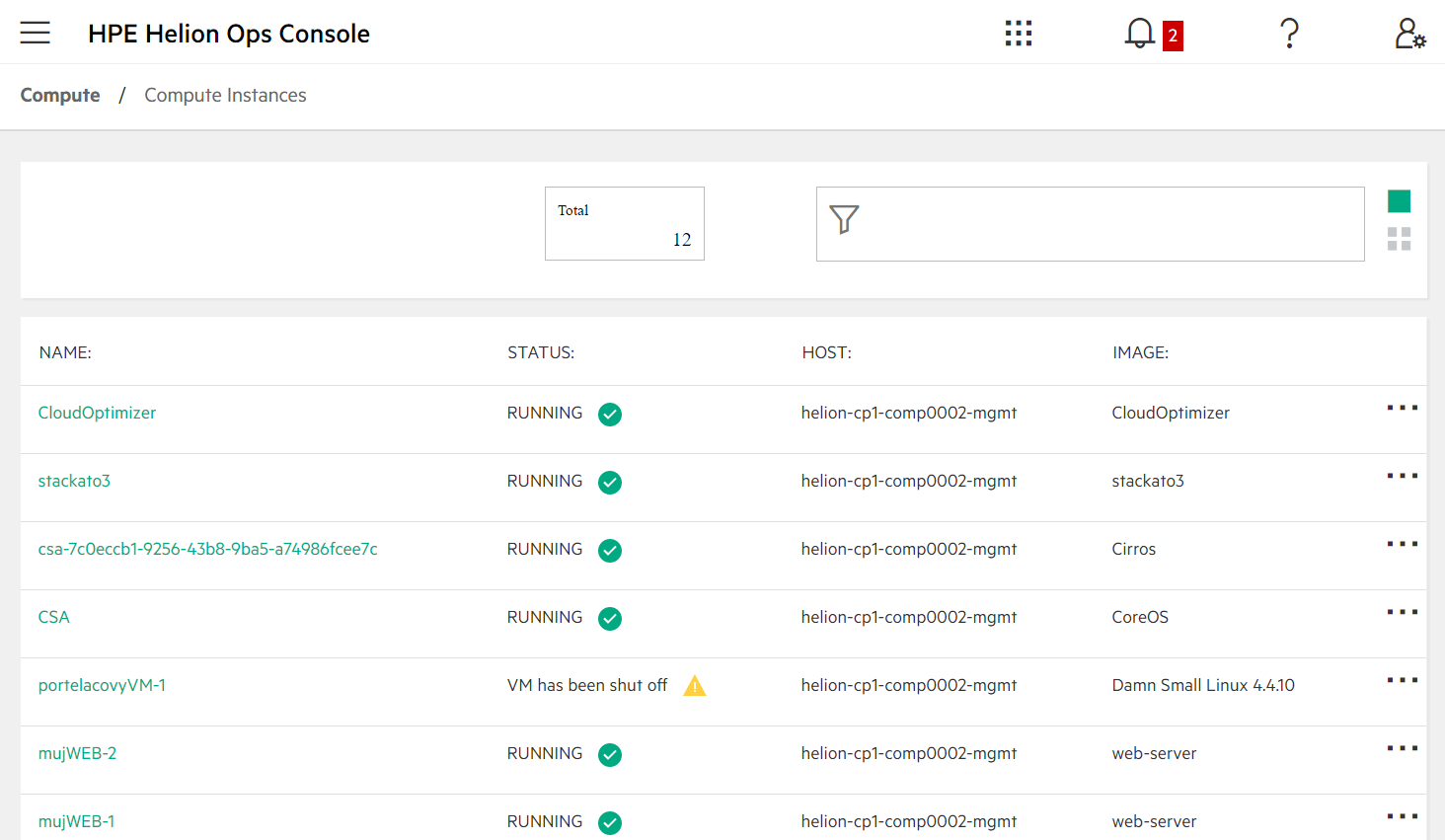This screenshot has width=1445, height=840.
Task: Open actions menu for portelacovyVM-1 row
Action: pos(1402,680)
